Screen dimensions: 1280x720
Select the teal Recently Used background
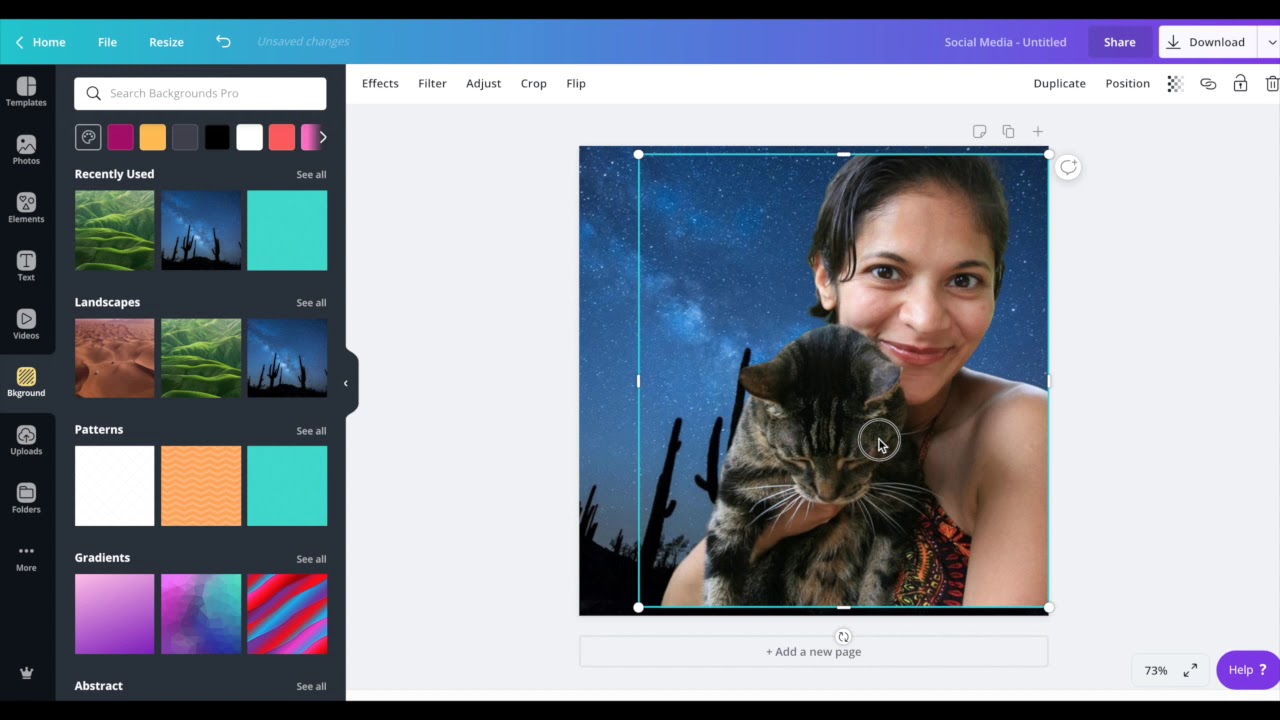pyautogui.click(x=287, y=230)
